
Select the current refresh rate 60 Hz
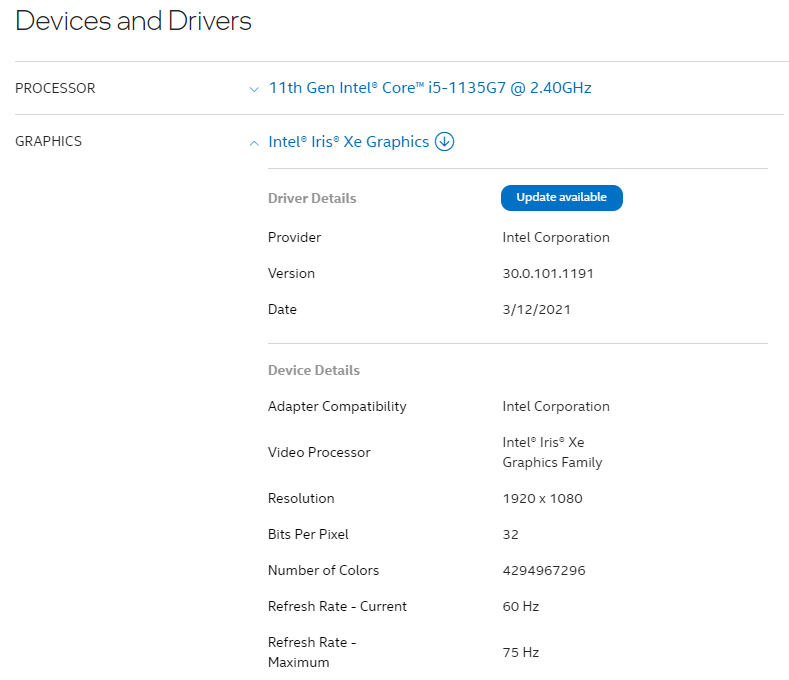click(x=521, y=607)
